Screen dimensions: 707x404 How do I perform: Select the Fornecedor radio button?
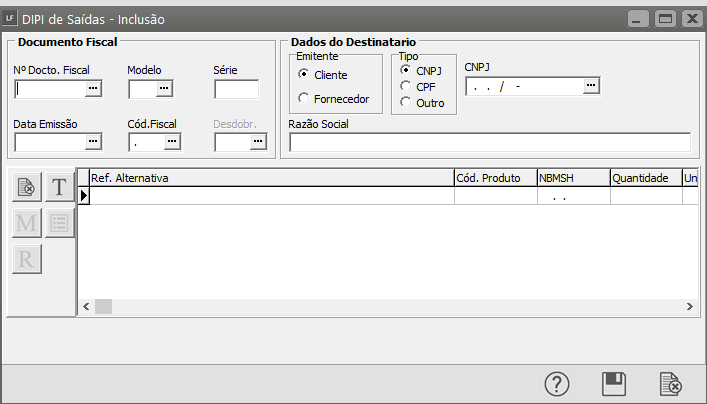pyautogui.click(x=304, y=98)
